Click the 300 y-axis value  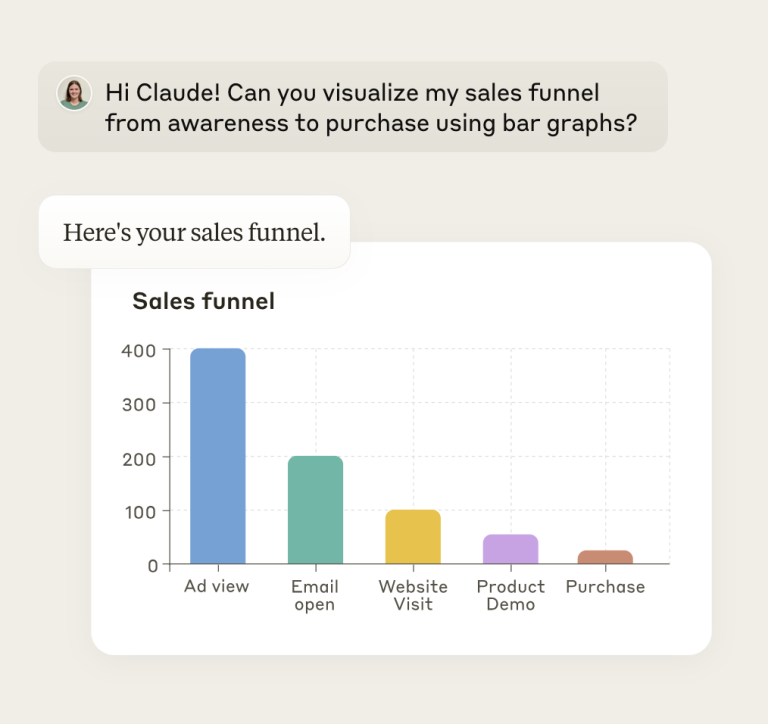click(x=139, y=404)
